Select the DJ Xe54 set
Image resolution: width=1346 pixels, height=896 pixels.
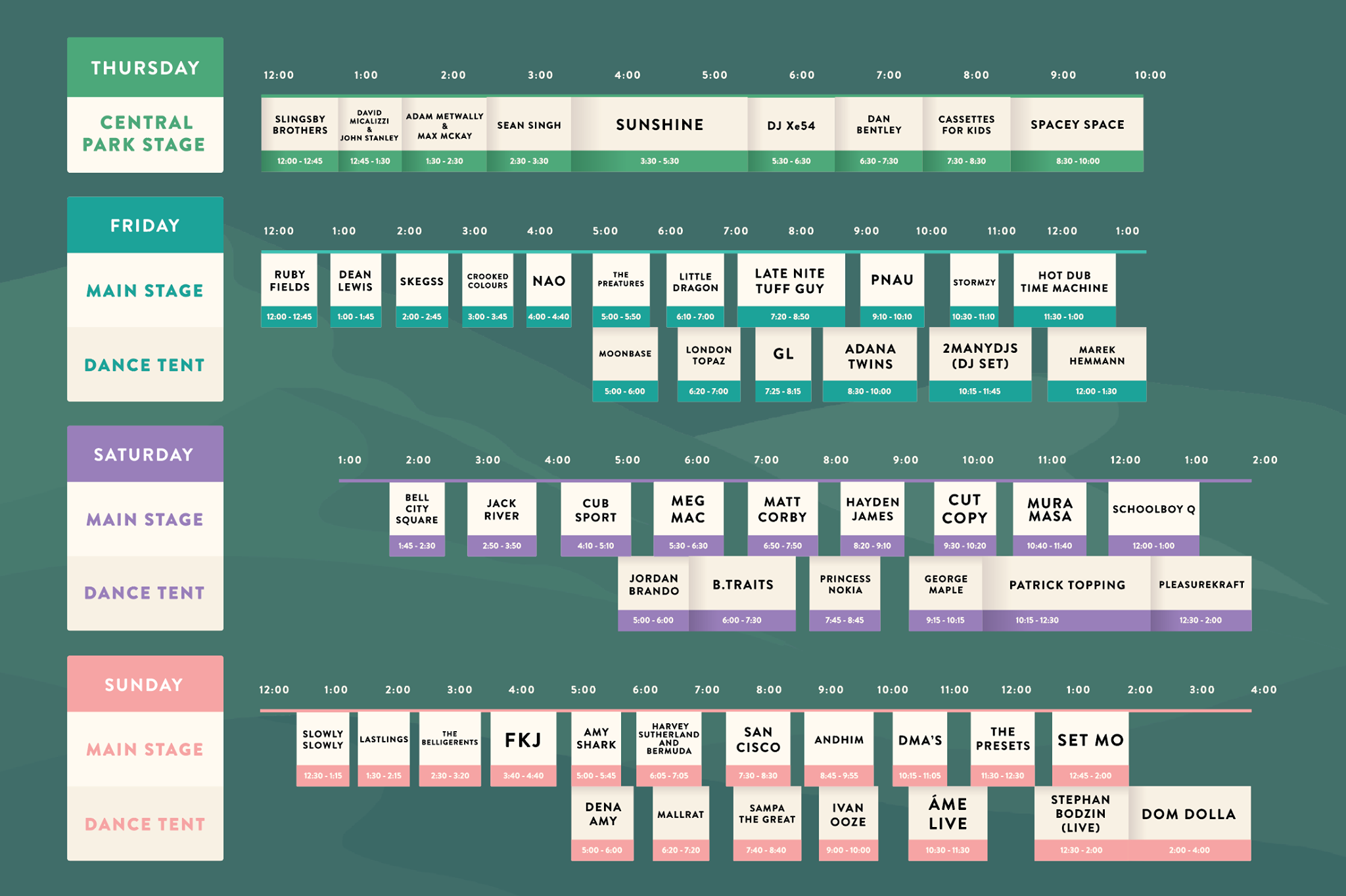click(791, 135)
